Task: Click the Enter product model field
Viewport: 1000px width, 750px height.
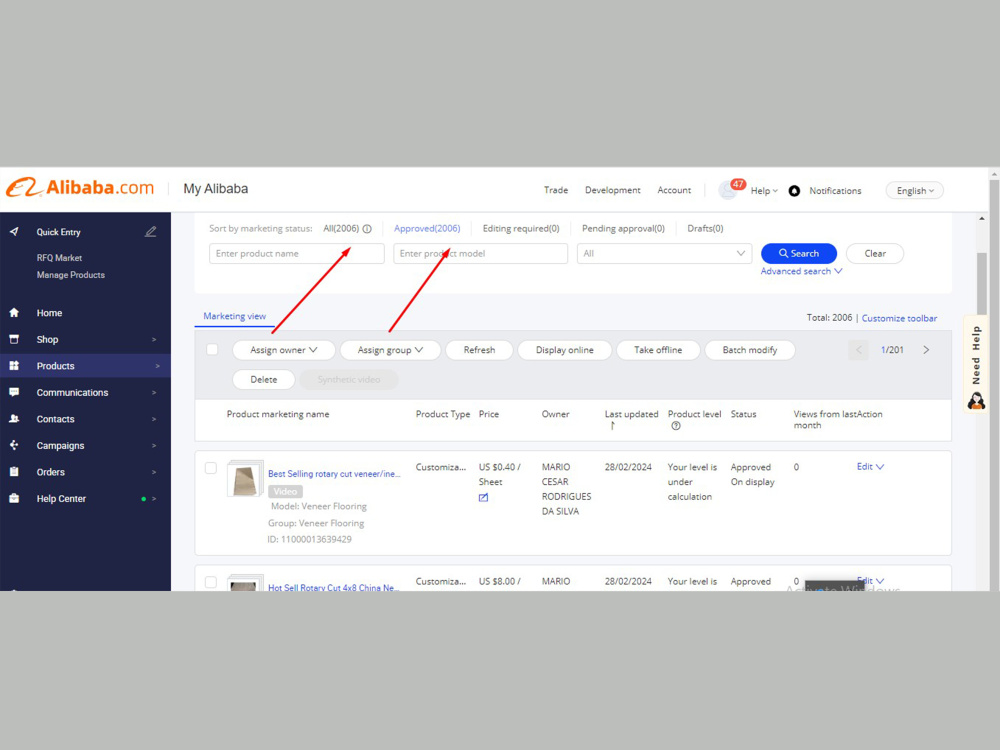Action: click(480, 253)
